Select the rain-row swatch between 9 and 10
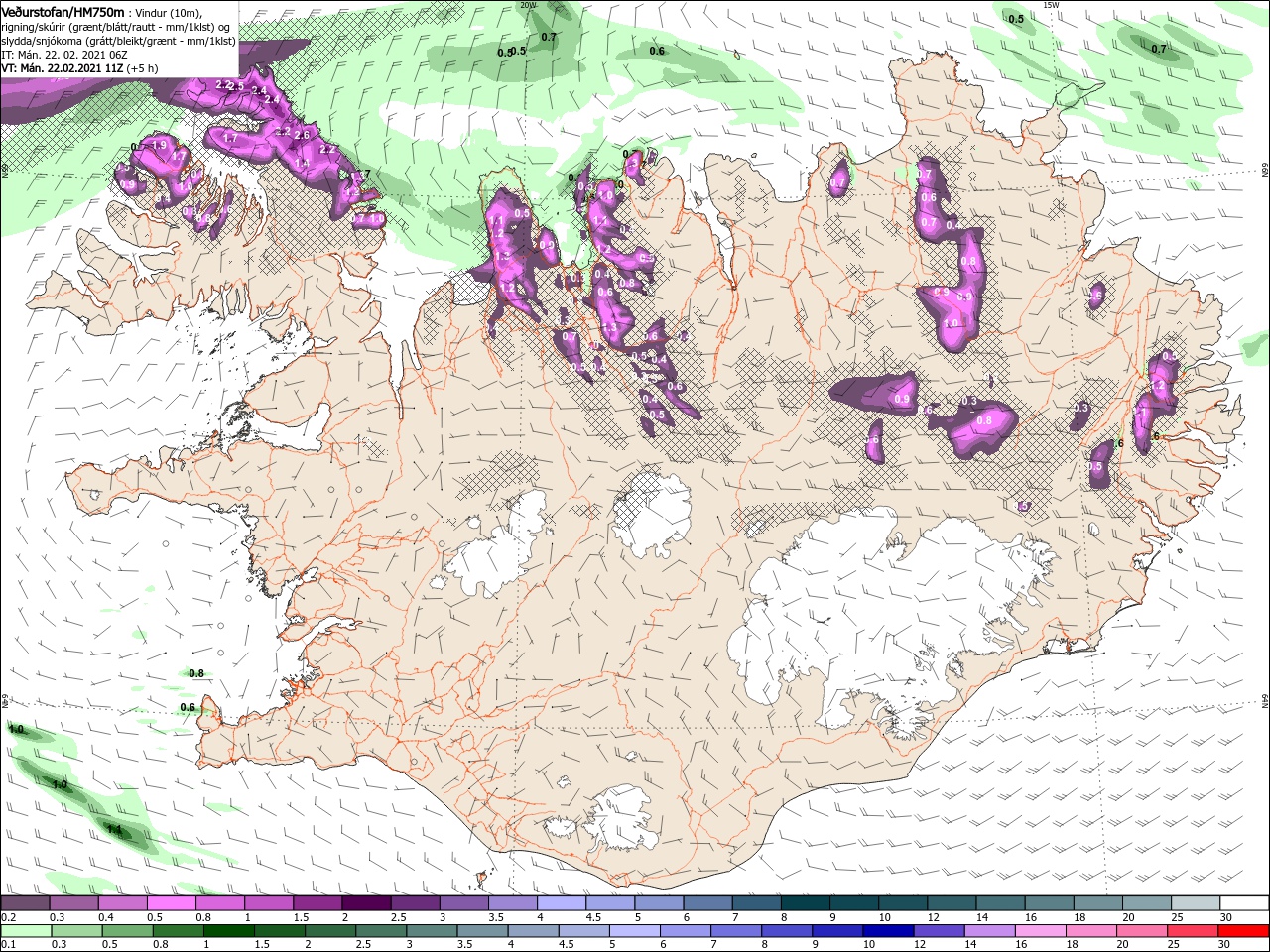 [x=838, y=931]
